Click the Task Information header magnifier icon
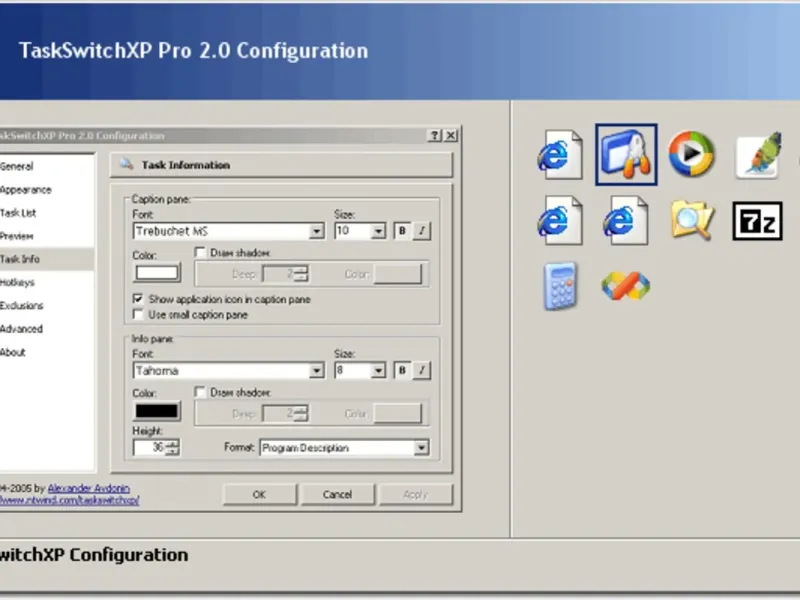 pyautogui.click(x=126, y=164)
